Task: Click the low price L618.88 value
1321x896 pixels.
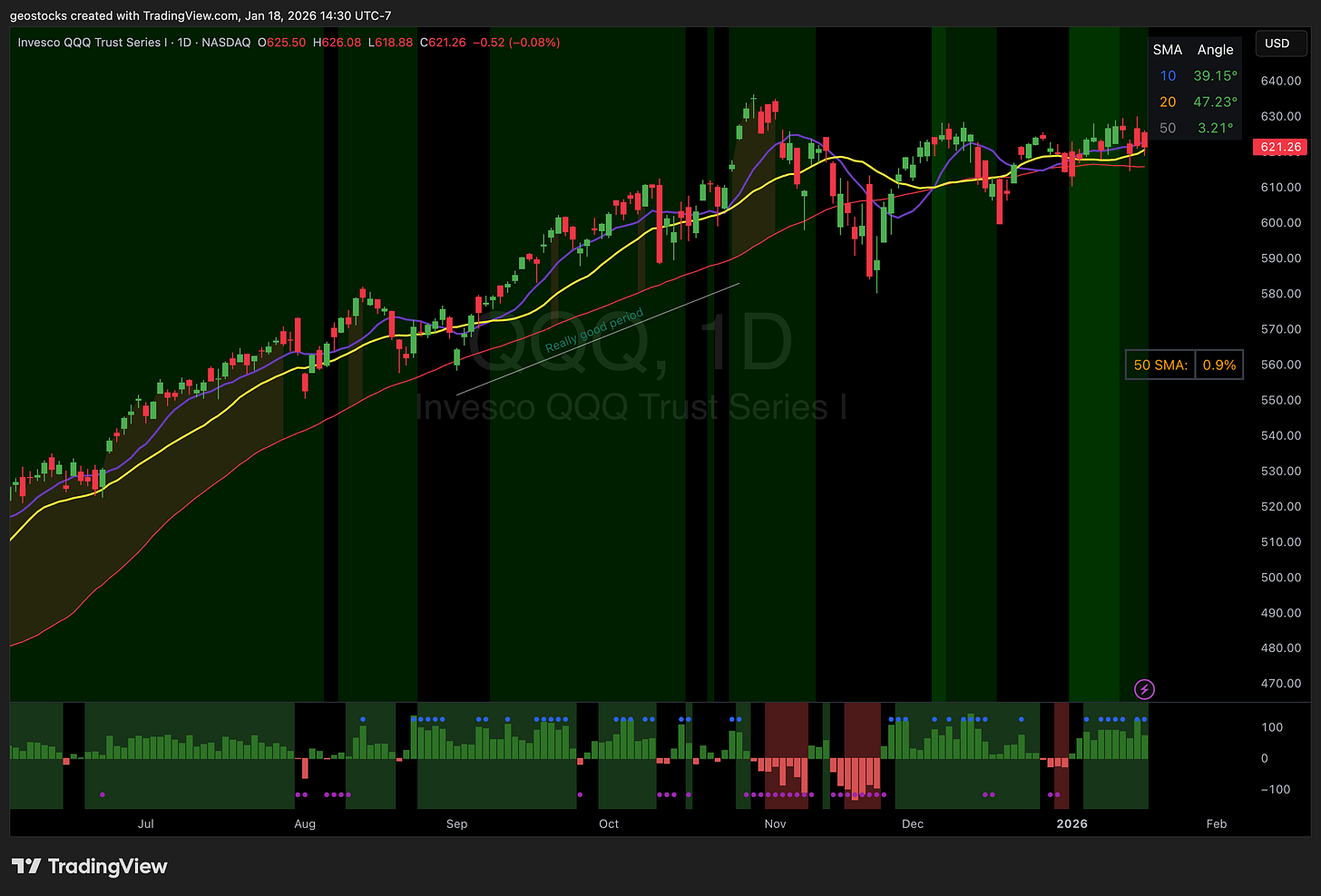Action: (390, 43)
